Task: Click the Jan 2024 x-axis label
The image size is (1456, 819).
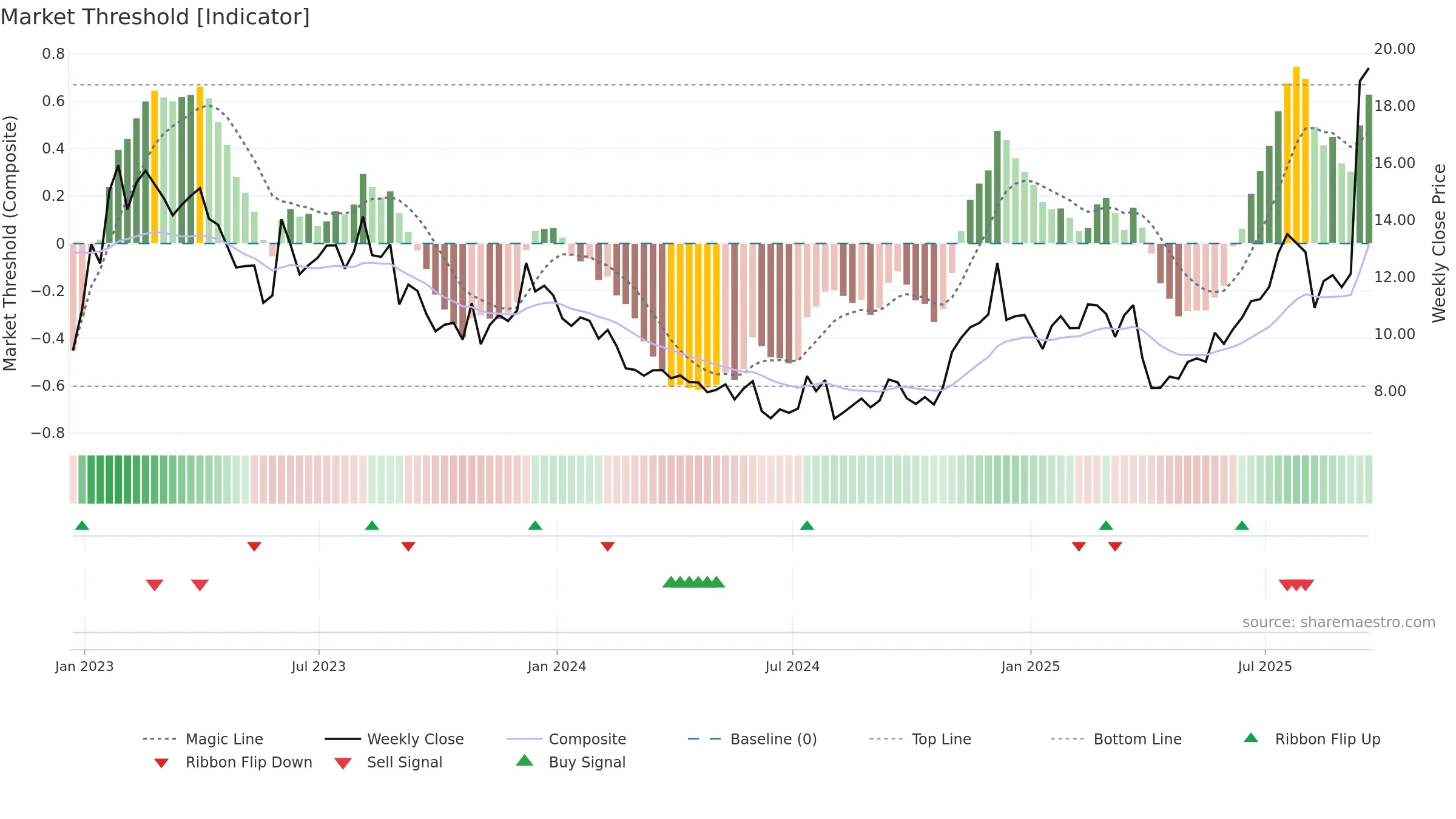Action: click(x=557, y=667)
